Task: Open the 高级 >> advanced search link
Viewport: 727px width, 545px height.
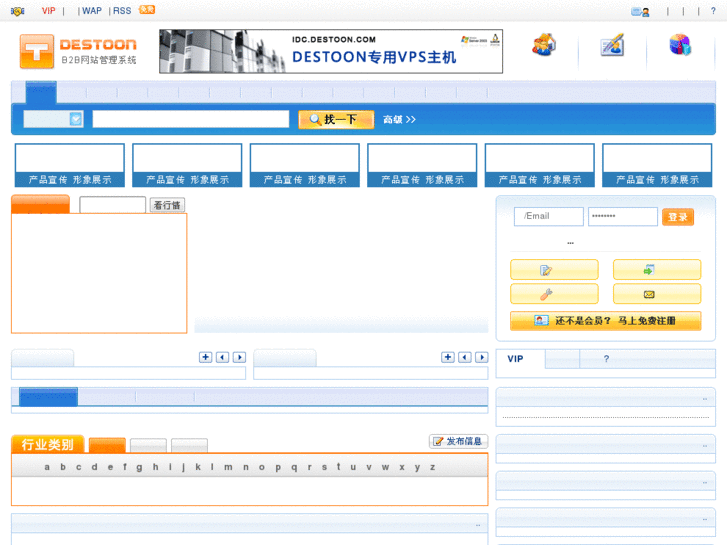Action: 399,120
